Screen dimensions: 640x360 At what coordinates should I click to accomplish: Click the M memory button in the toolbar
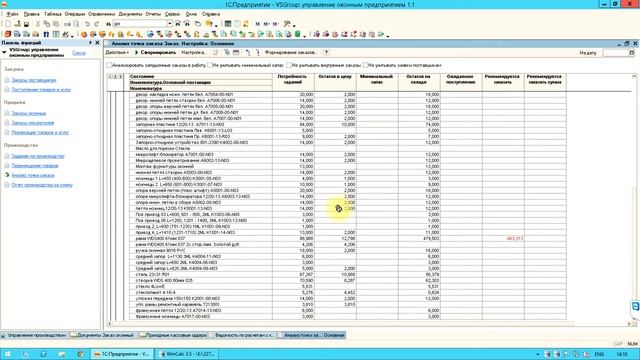258,24
